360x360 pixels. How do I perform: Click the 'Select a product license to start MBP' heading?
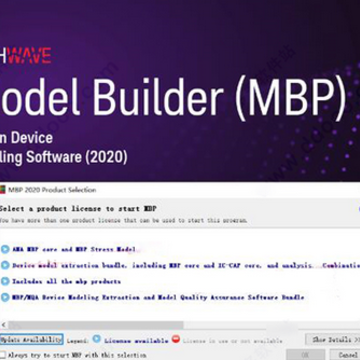point(78,209)
